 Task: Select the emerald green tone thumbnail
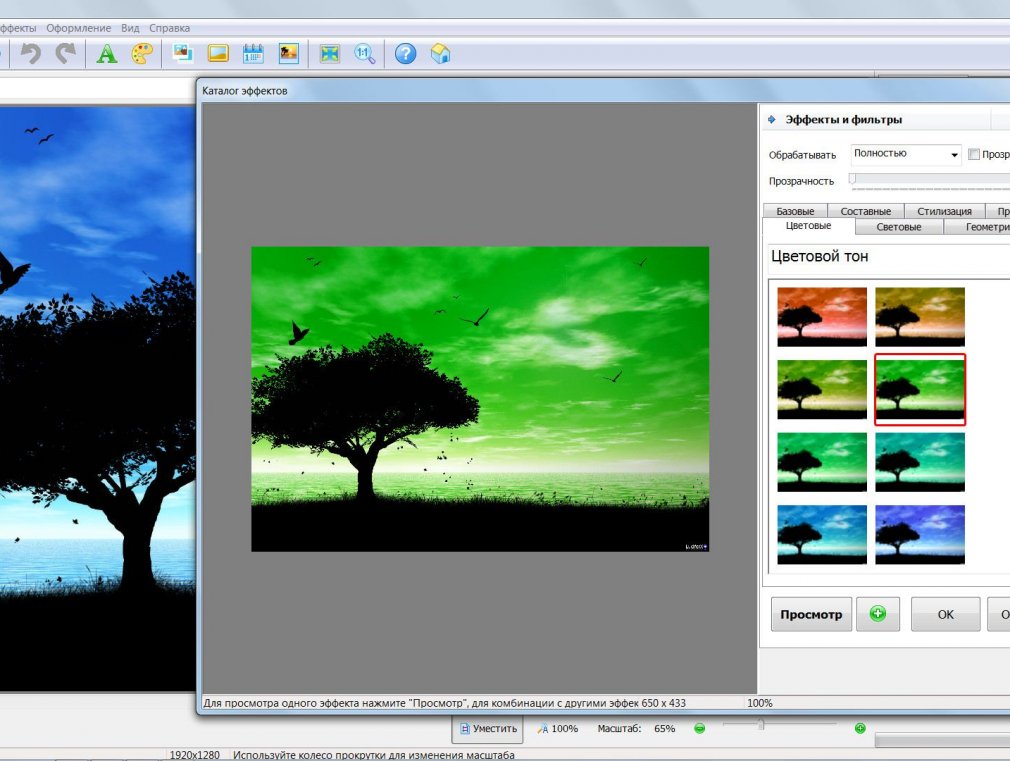(x=821, y=462)
